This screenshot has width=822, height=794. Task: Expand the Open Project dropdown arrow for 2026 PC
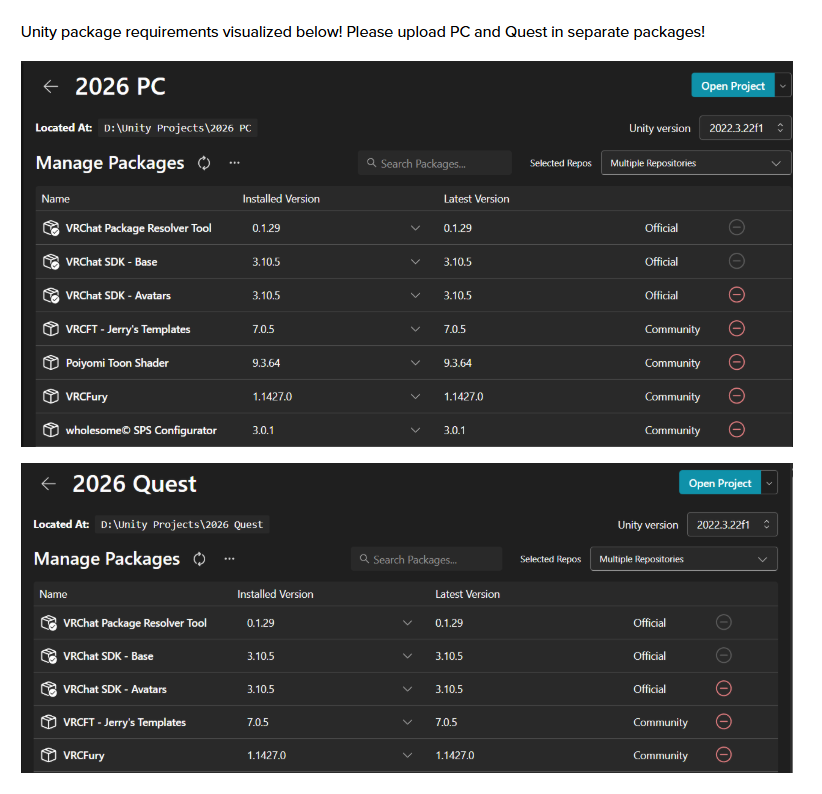pos(783,86)
